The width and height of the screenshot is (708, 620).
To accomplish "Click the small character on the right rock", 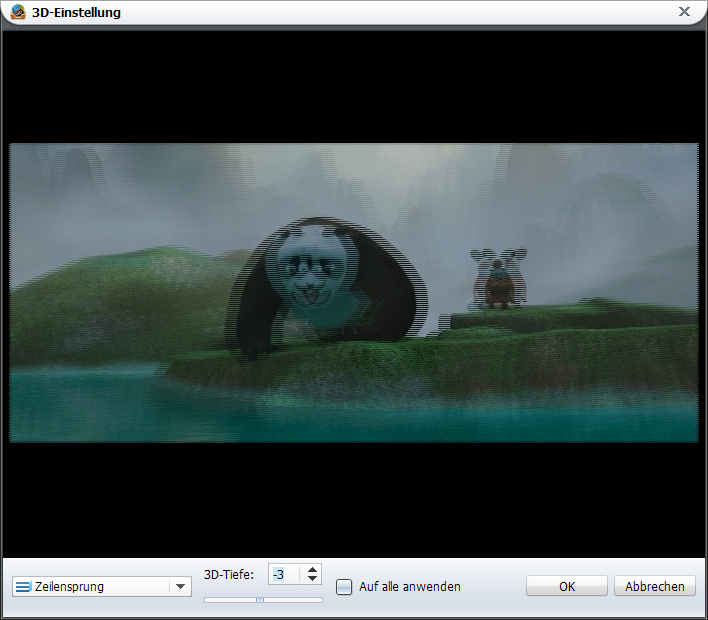I will pos(495,280).
